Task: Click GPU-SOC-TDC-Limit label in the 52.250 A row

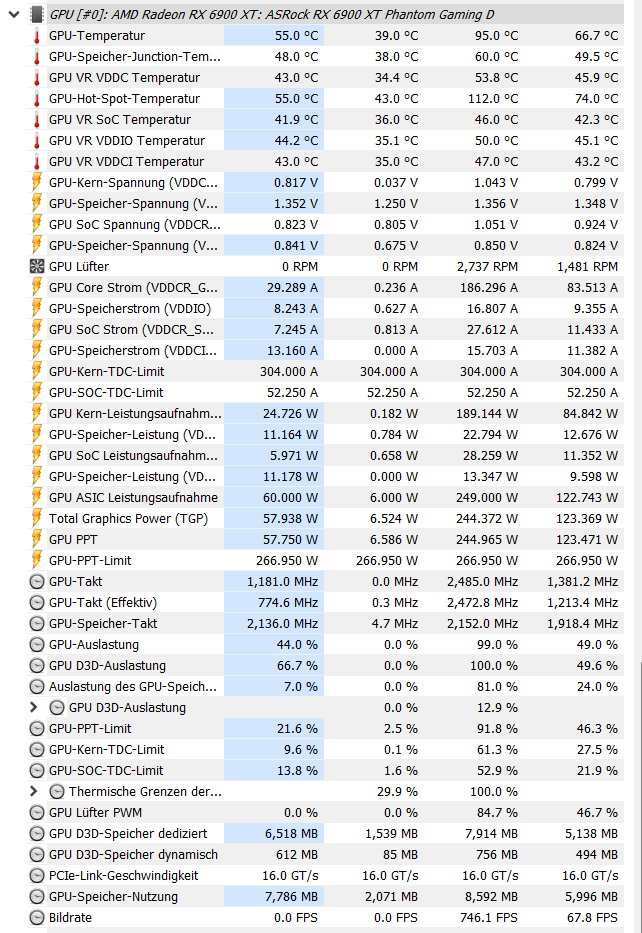Action: pos(106,393)
